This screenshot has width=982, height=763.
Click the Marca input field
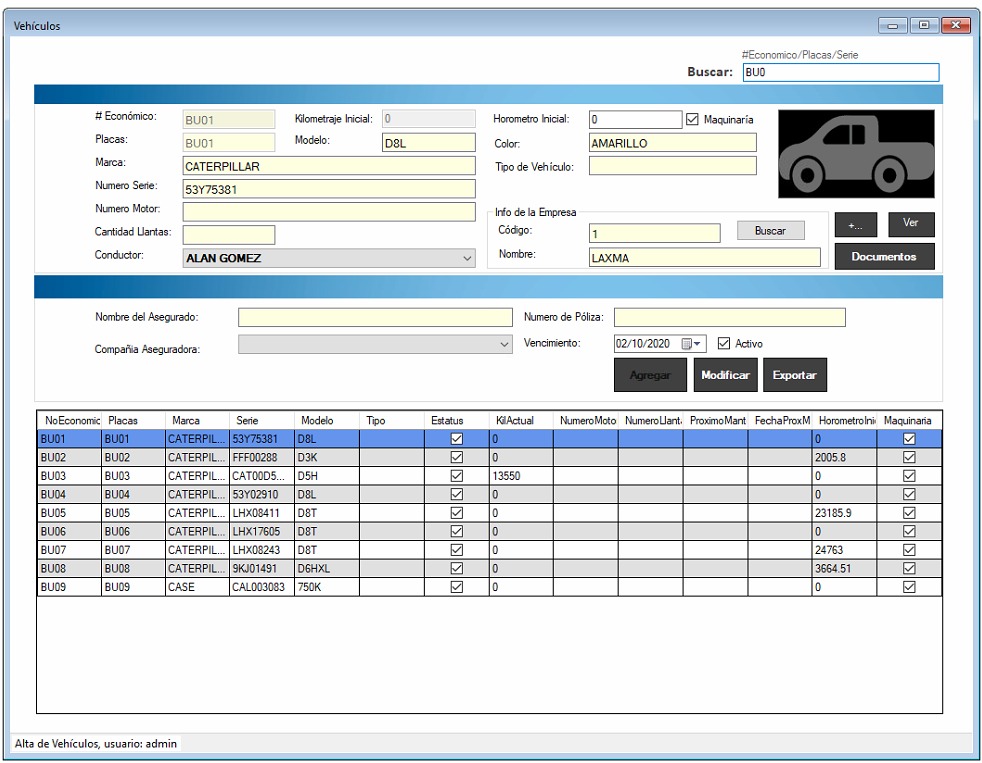[x=329, y=166]
